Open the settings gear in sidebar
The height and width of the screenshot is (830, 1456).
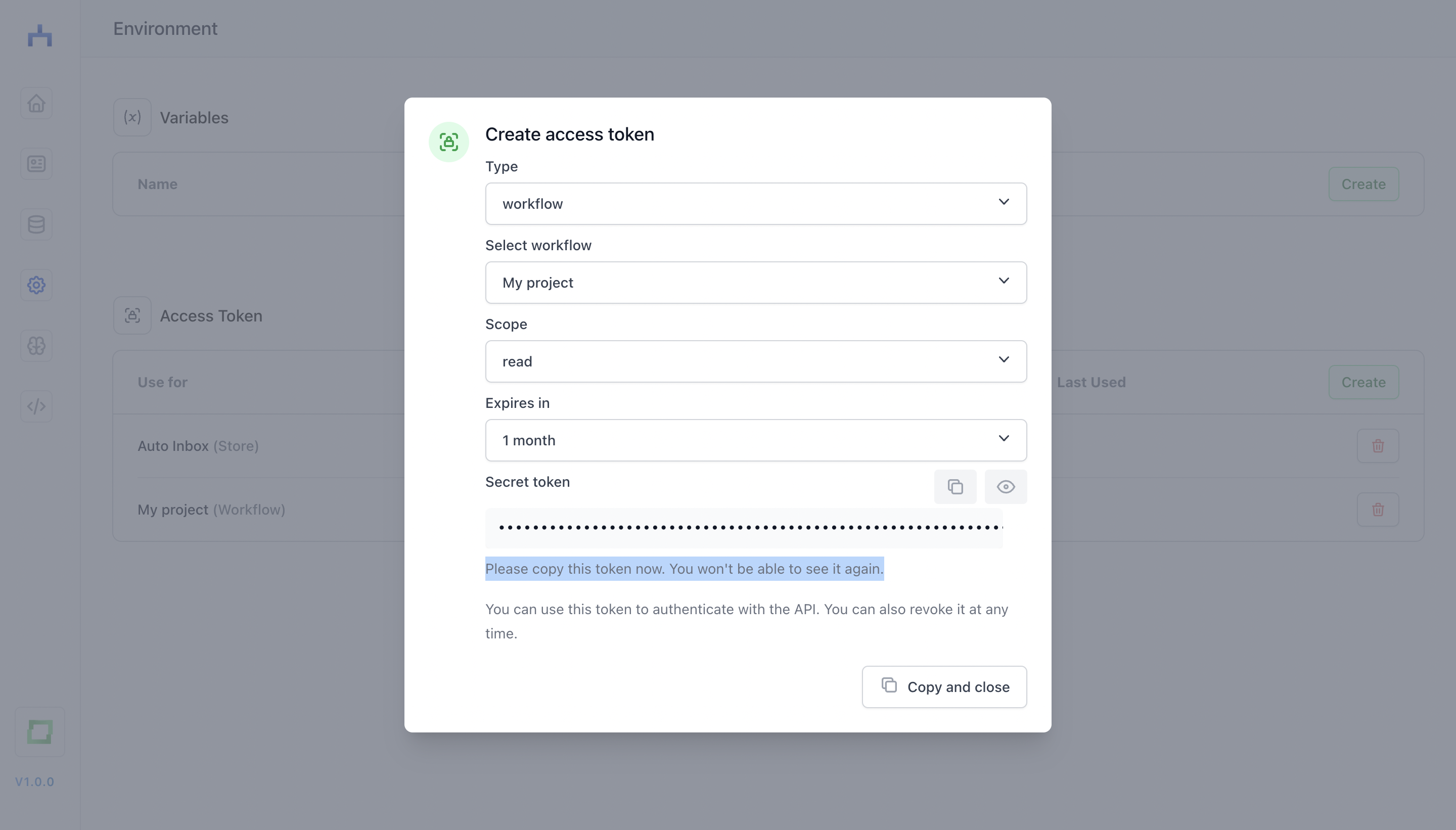[36, 285]
